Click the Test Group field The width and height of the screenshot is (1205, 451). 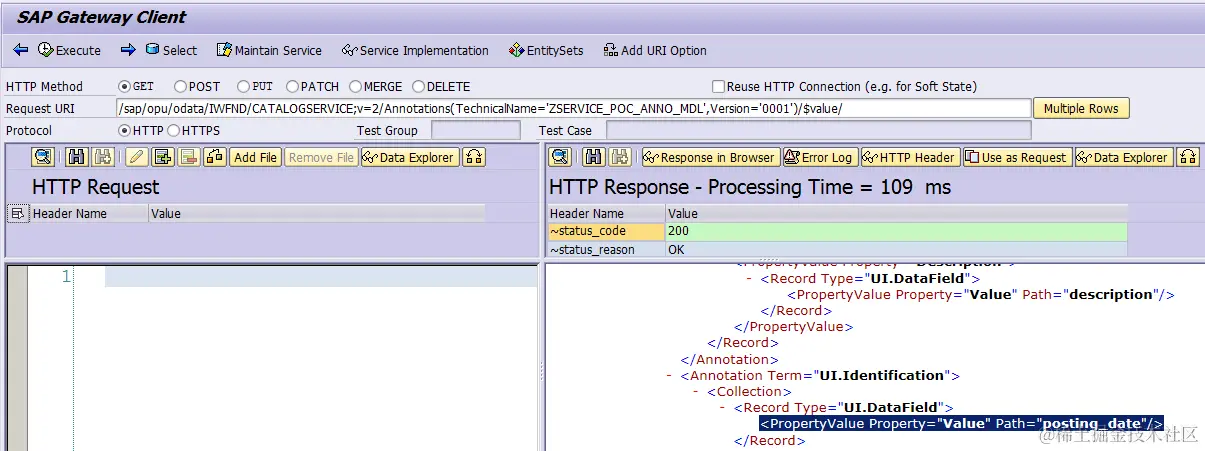coord(475,131)
